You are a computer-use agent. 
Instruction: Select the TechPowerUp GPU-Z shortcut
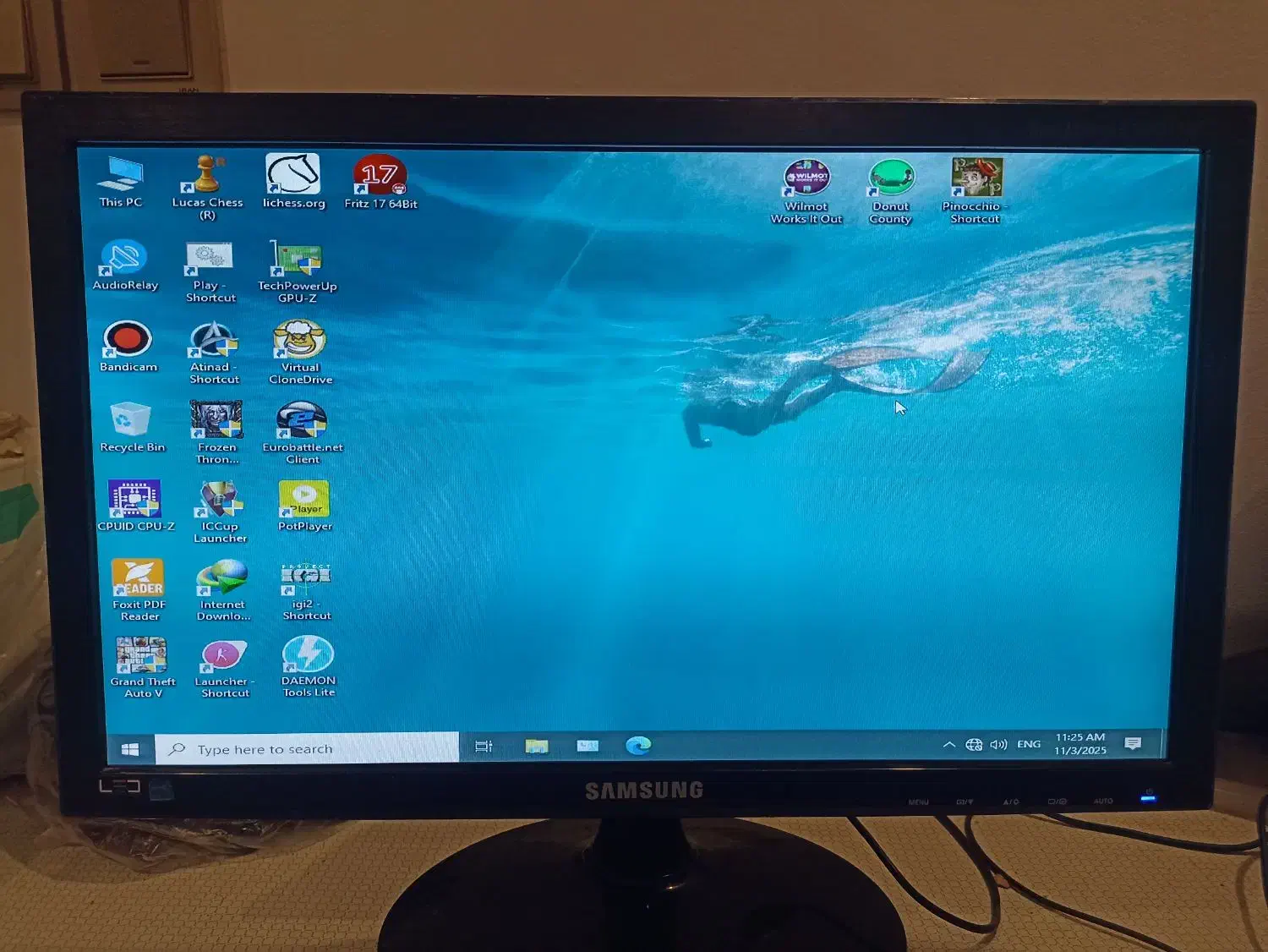click(297, 259)
